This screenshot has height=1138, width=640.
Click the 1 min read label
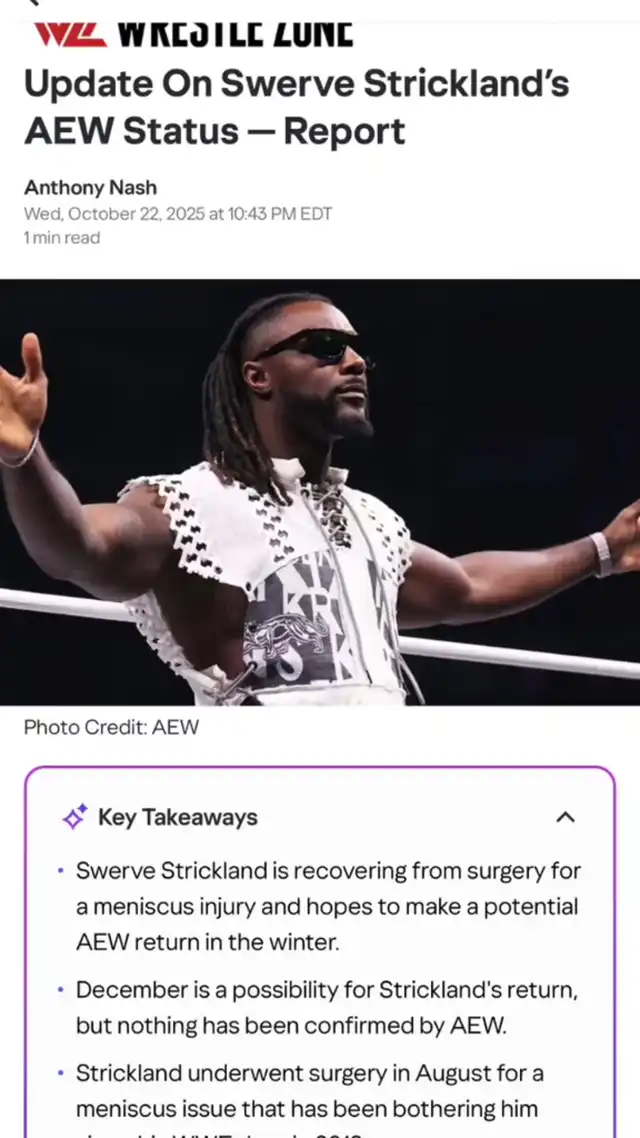click(x=62, y=237)
